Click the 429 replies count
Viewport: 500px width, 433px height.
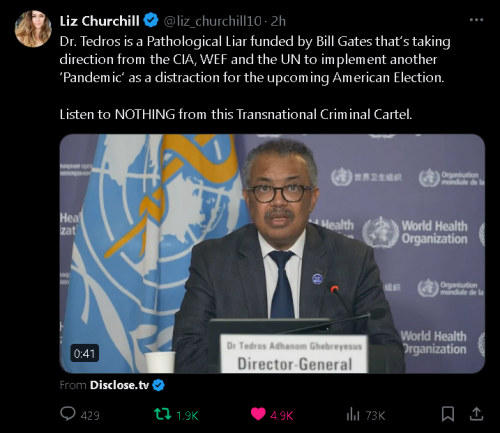coord(90,416)
